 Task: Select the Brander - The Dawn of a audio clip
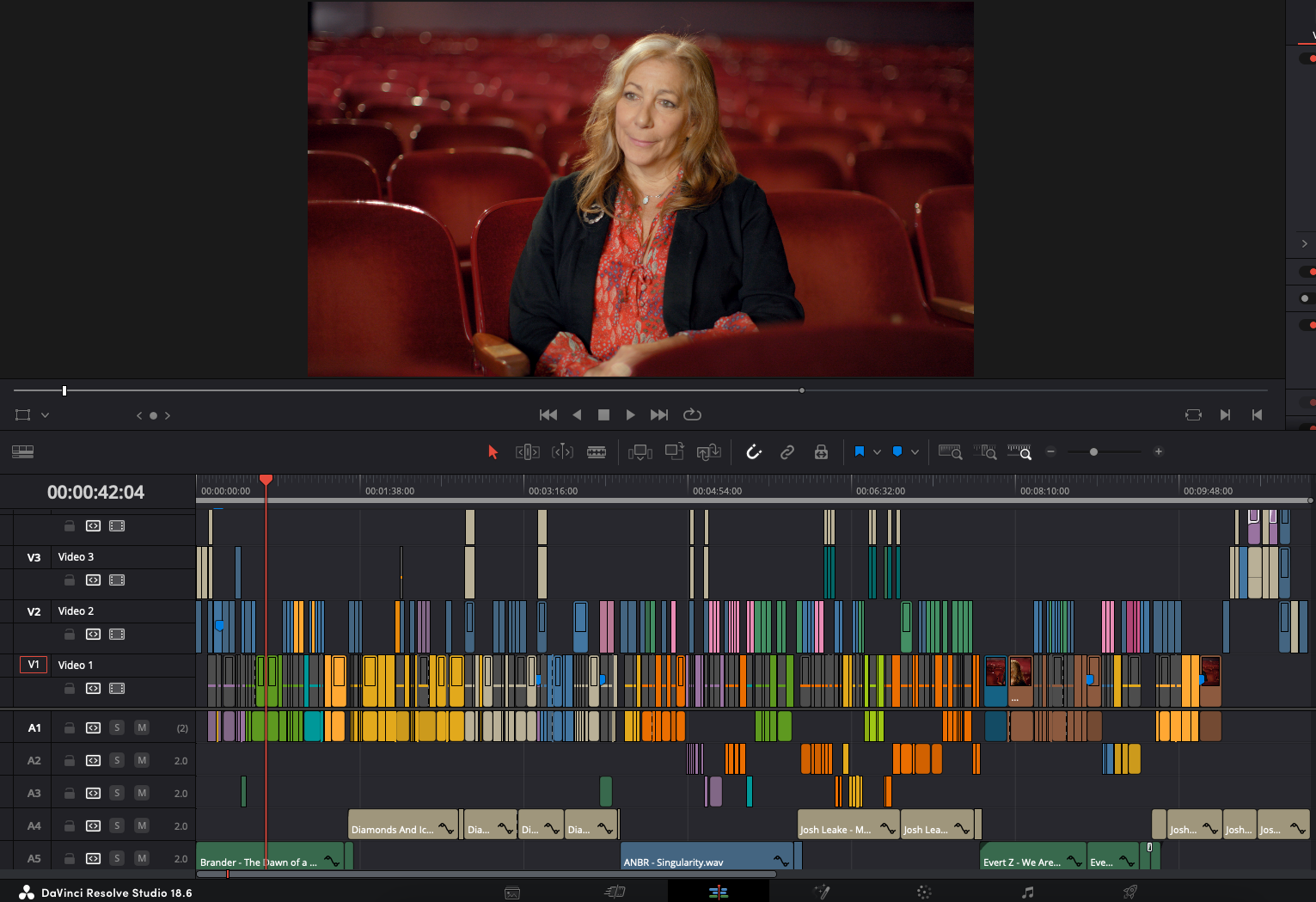tap(270, 856)
